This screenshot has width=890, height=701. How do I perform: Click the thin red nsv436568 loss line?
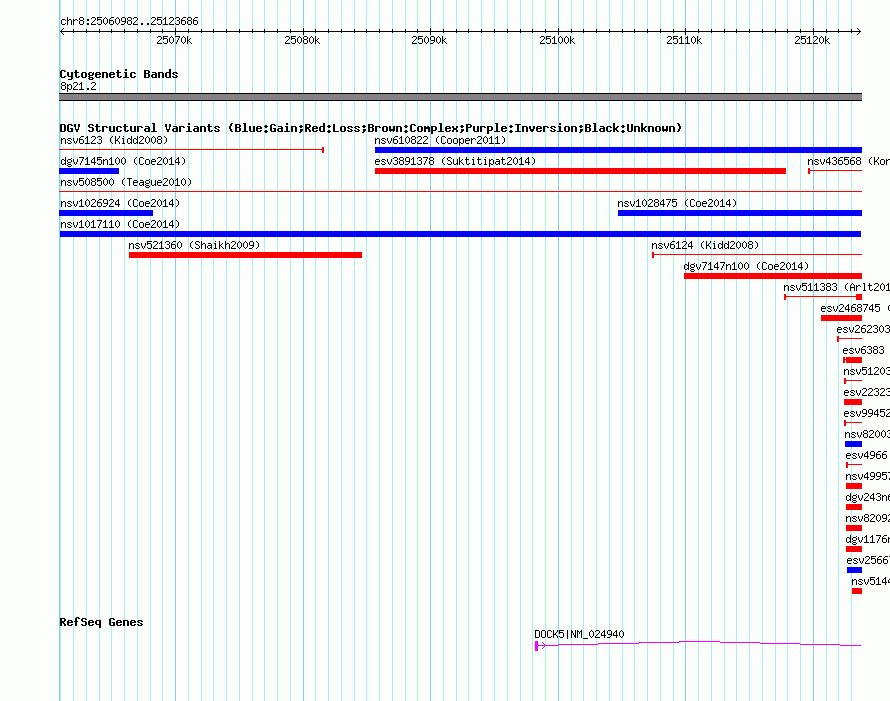pos(835,171)
